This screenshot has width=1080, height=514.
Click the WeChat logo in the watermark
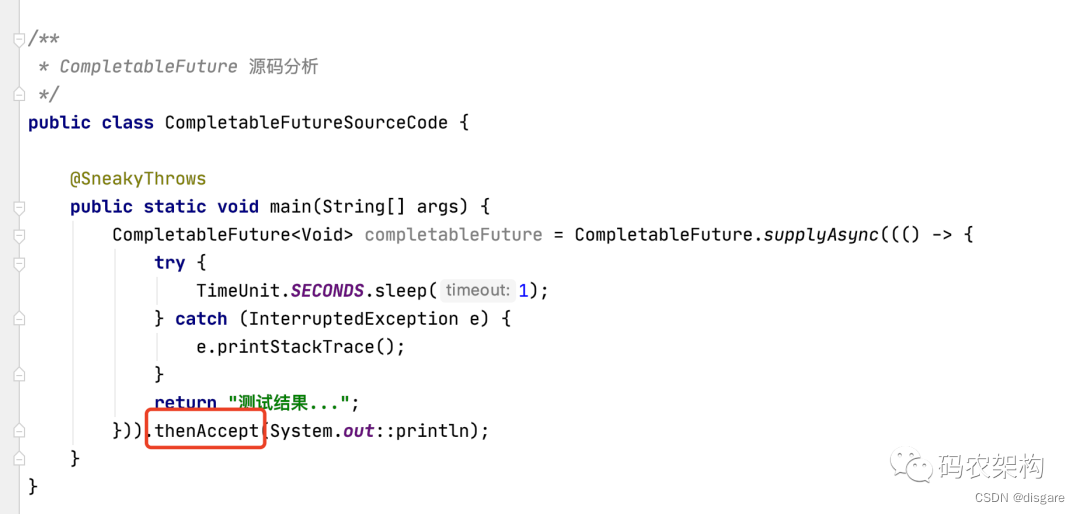tap(912, 466)
